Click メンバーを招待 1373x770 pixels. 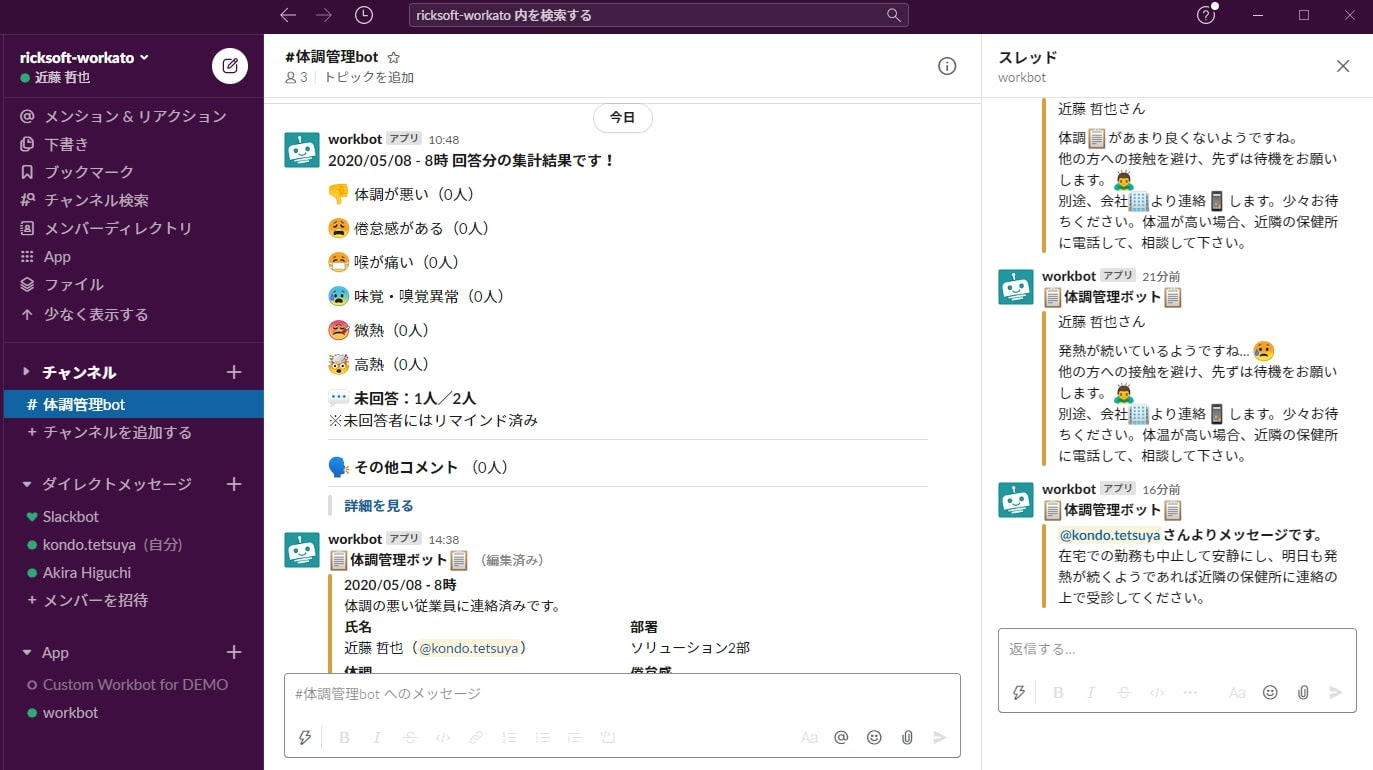coord(132,600)
